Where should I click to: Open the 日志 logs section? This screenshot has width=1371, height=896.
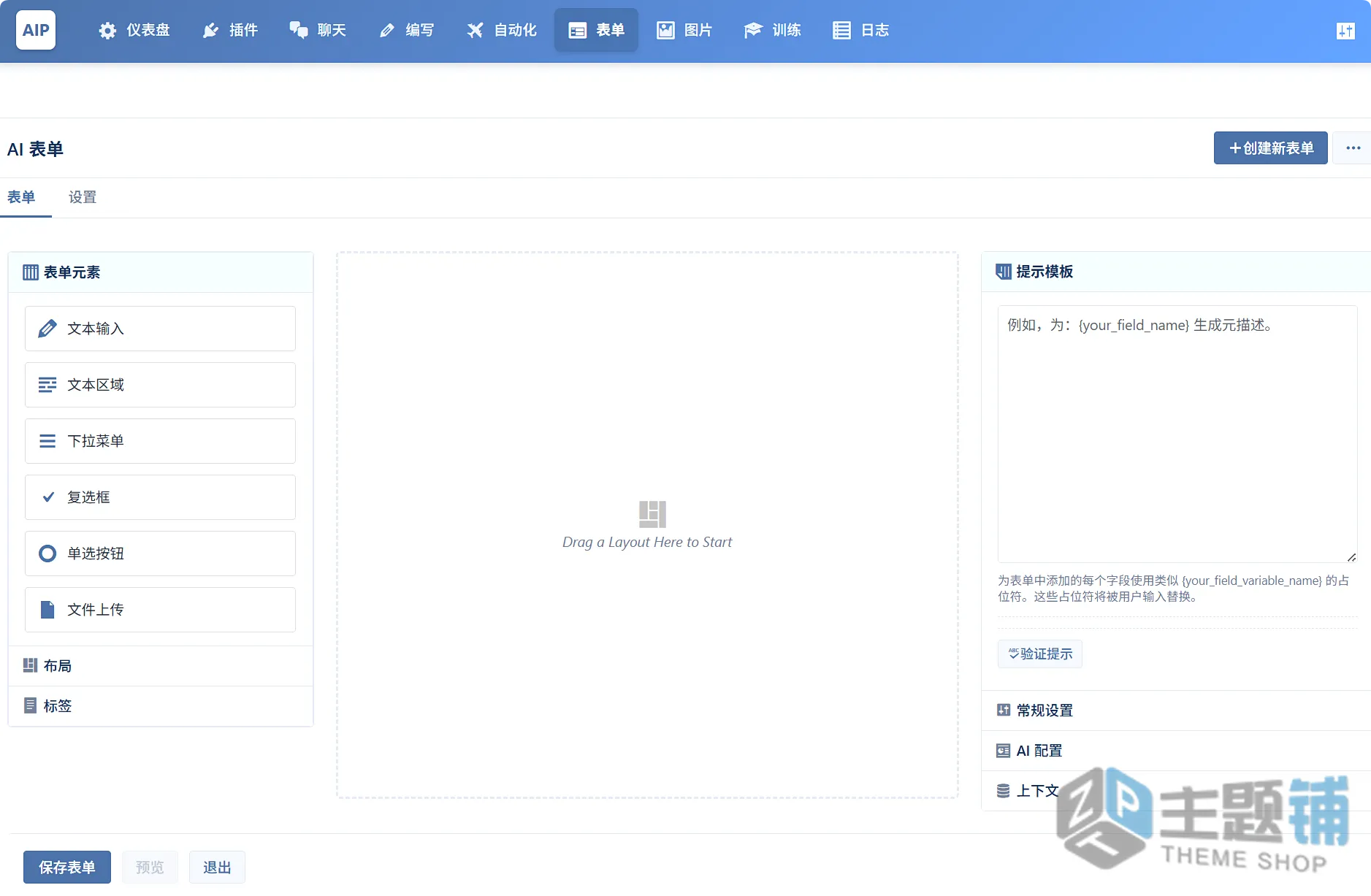pyautogui.click(x=861, y=30)
